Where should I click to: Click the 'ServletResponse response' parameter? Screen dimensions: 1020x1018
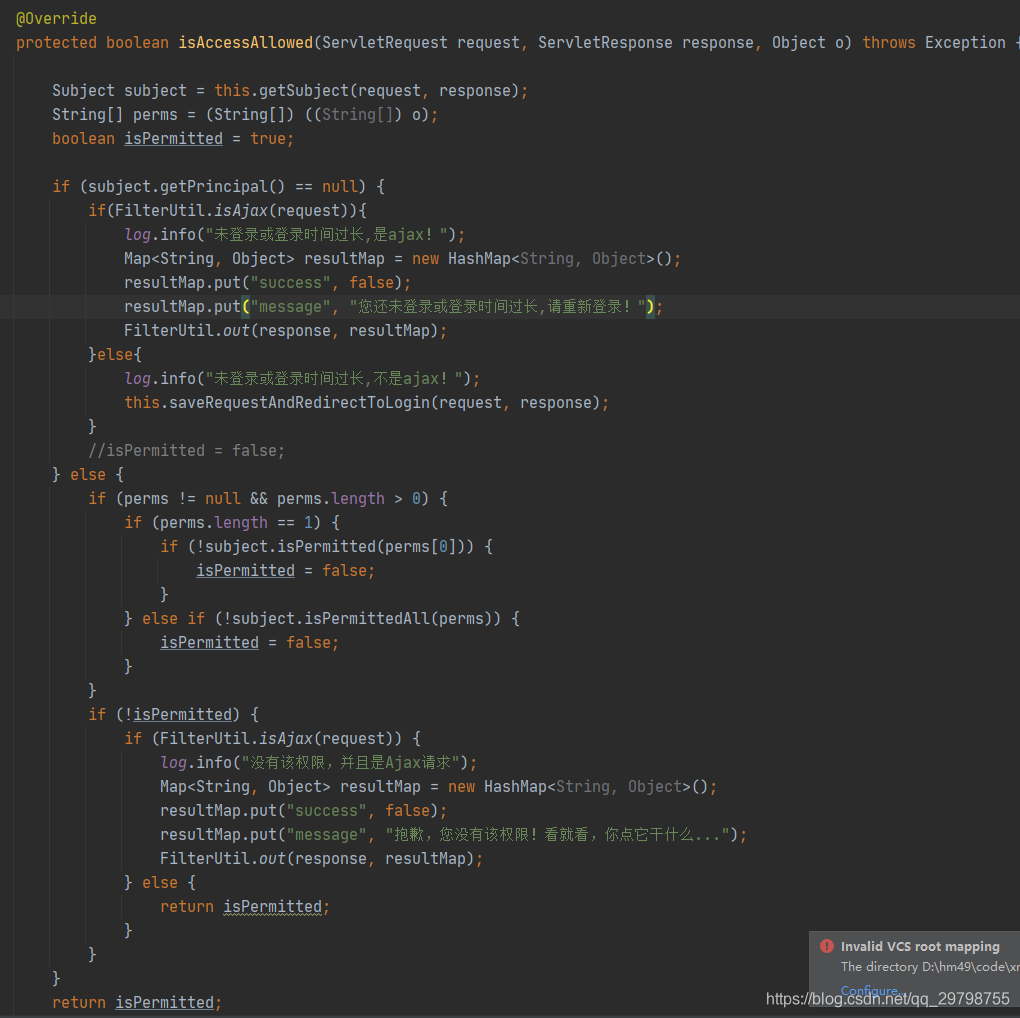click(645, 43)
